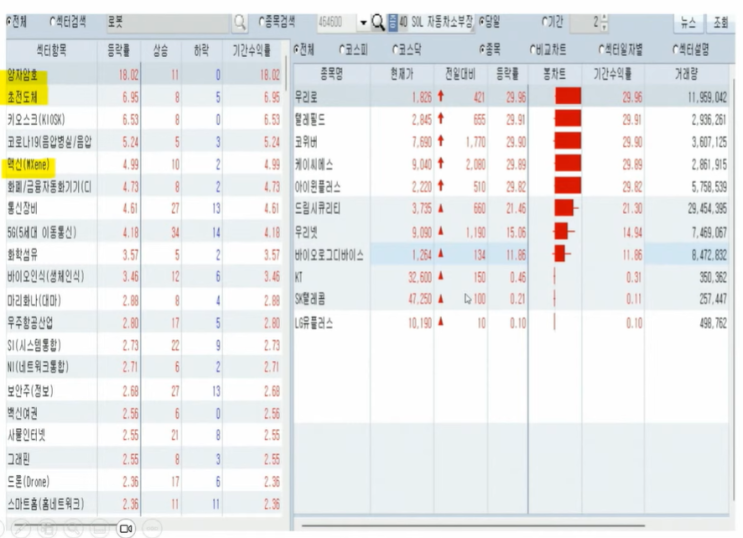Select the 드론(Drone) sector row
The image size is (743, 538).
point(144,482)
